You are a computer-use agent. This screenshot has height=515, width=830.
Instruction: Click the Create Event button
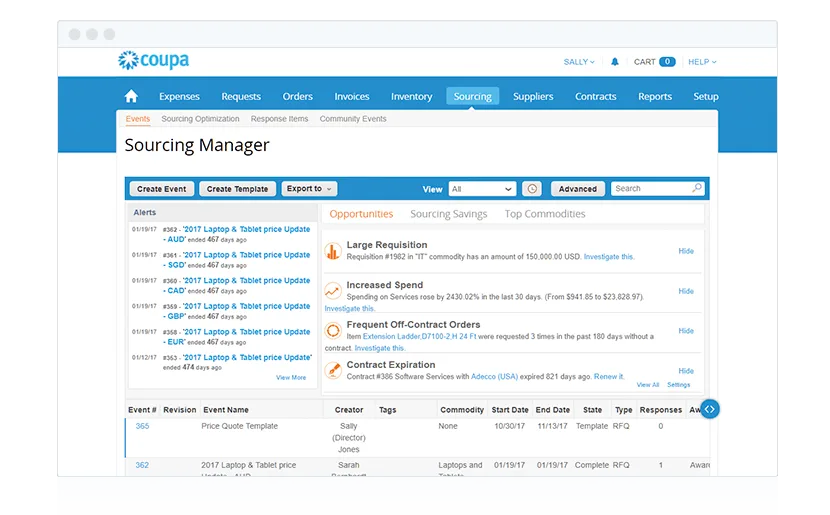point(161,189)
